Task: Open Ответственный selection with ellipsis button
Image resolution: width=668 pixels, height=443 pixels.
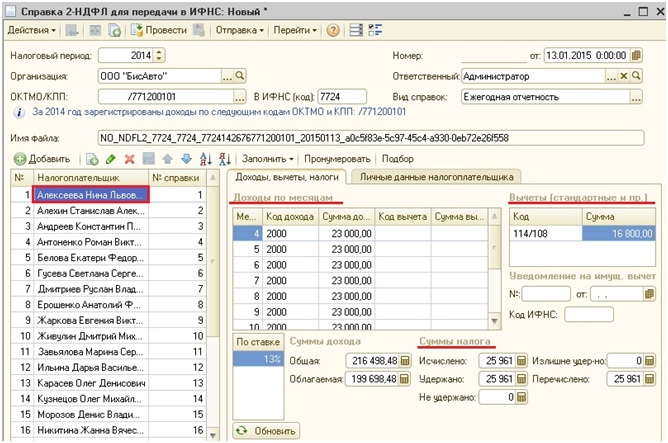Action: tap(611, 76)
